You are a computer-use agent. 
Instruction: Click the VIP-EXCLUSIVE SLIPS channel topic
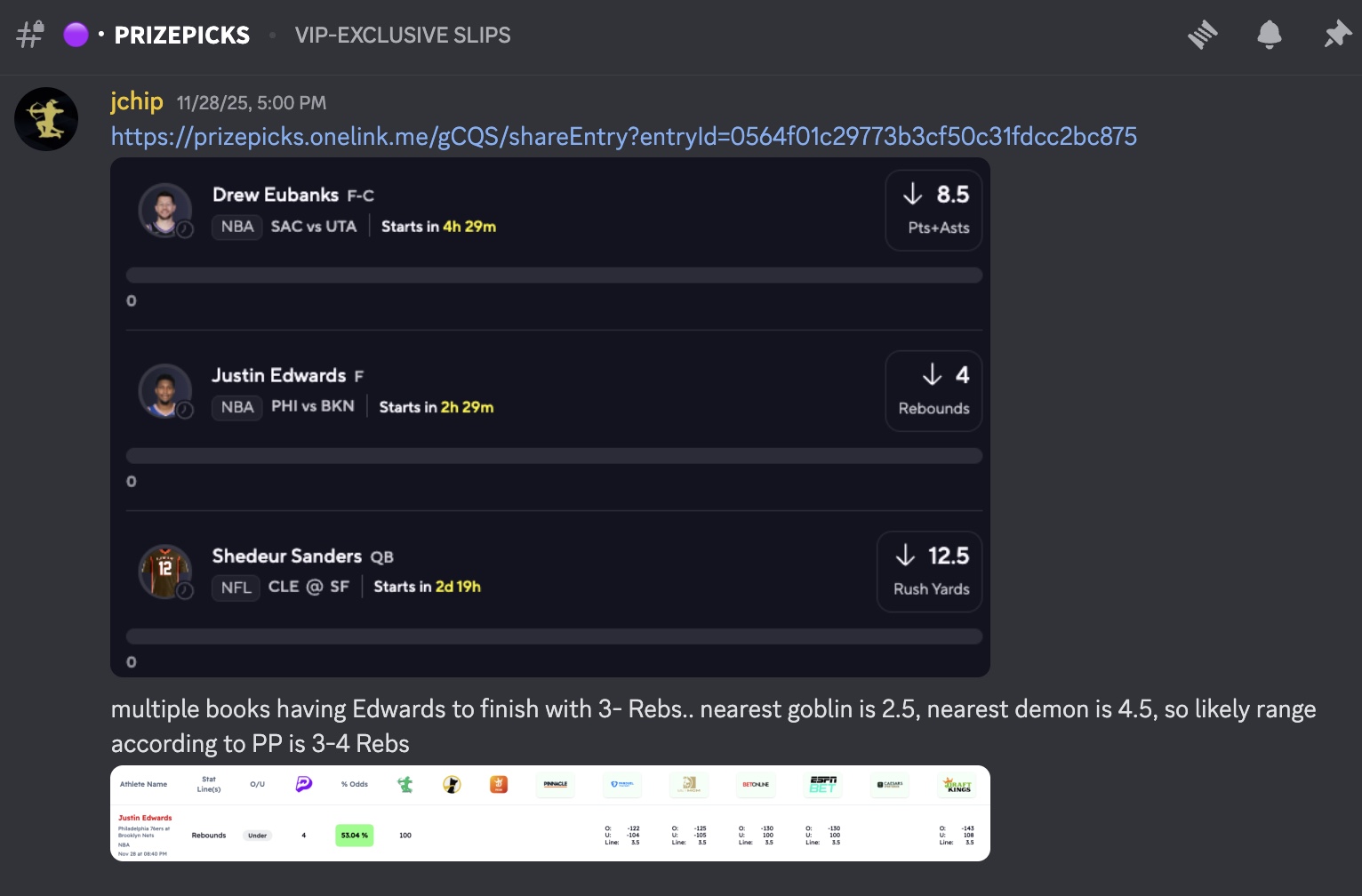click(403, 36)
